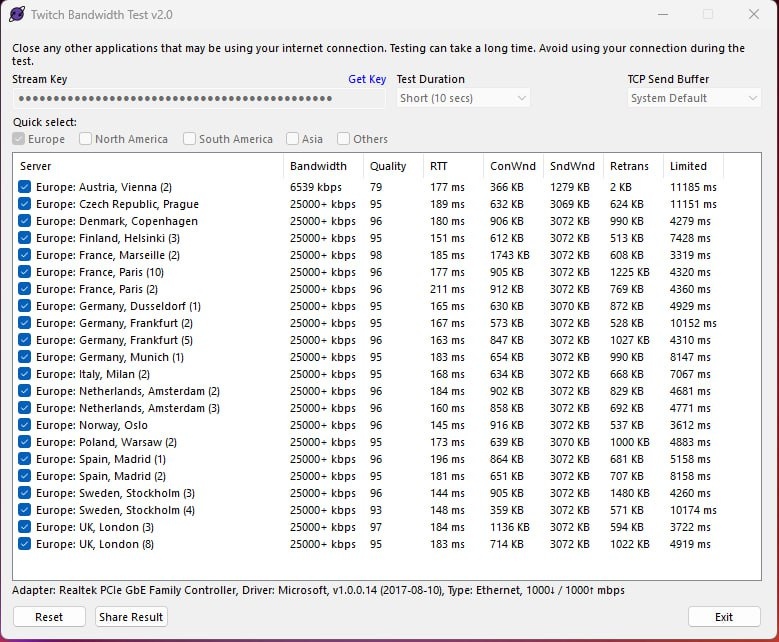Uncheck the France, Marseille (2) server
The image size is (779, 642).
click(24, 255)
